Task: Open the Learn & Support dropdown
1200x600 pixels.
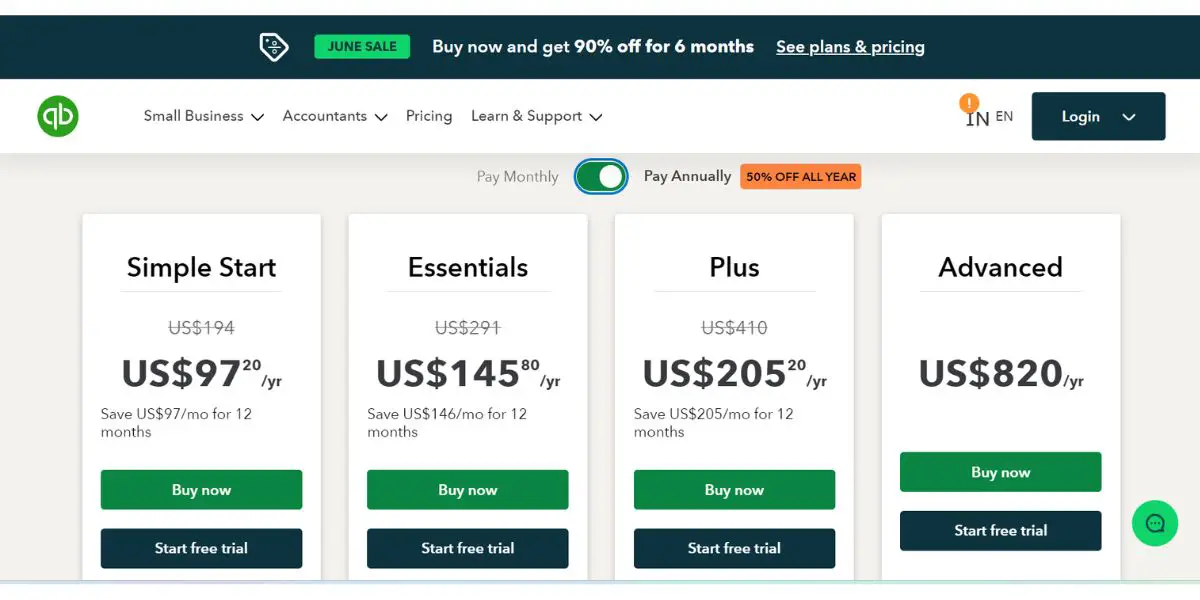Action: pyautogui.click(x=536, y=116)
